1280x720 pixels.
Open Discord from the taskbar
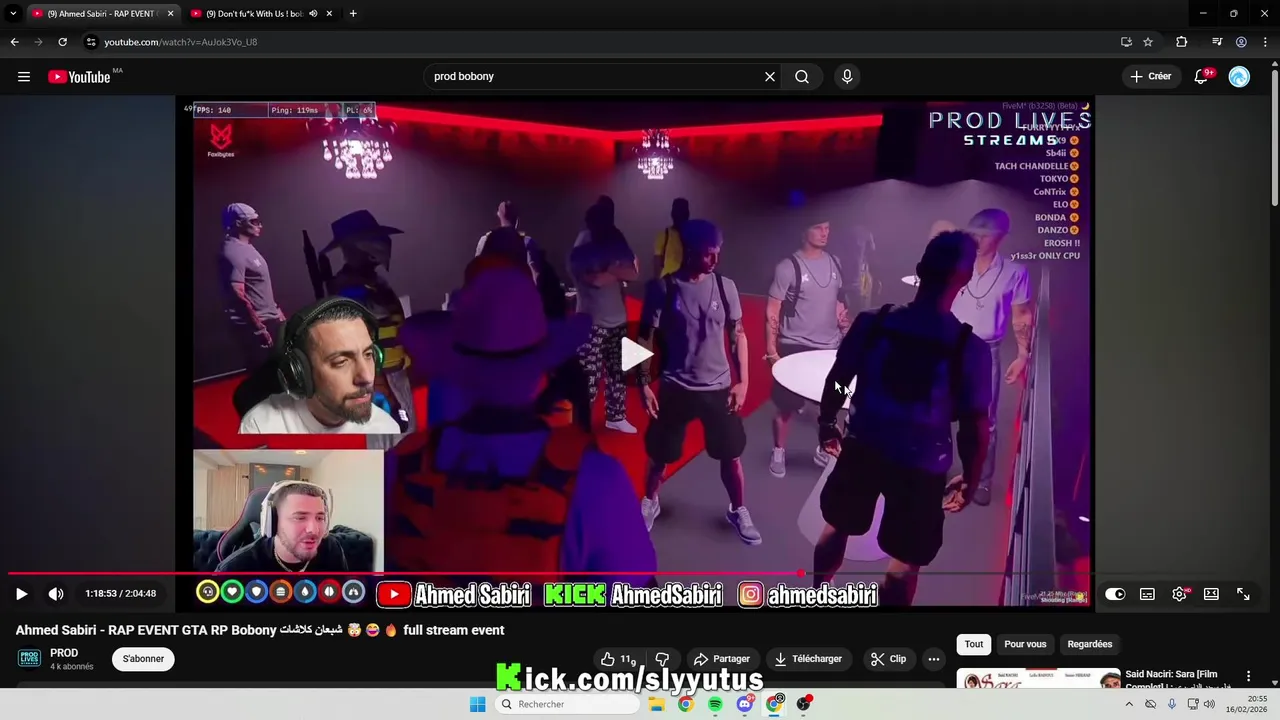pyautogui.click(x=745, y=704)
